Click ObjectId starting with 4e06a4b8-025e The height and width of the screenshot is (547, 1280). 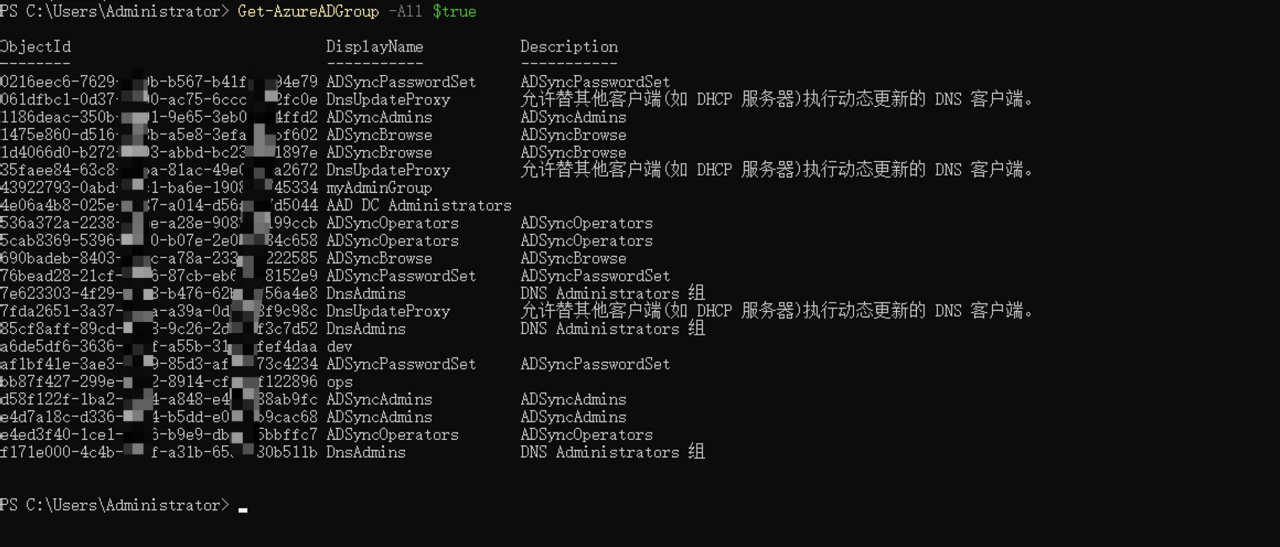tap(159, 206)
